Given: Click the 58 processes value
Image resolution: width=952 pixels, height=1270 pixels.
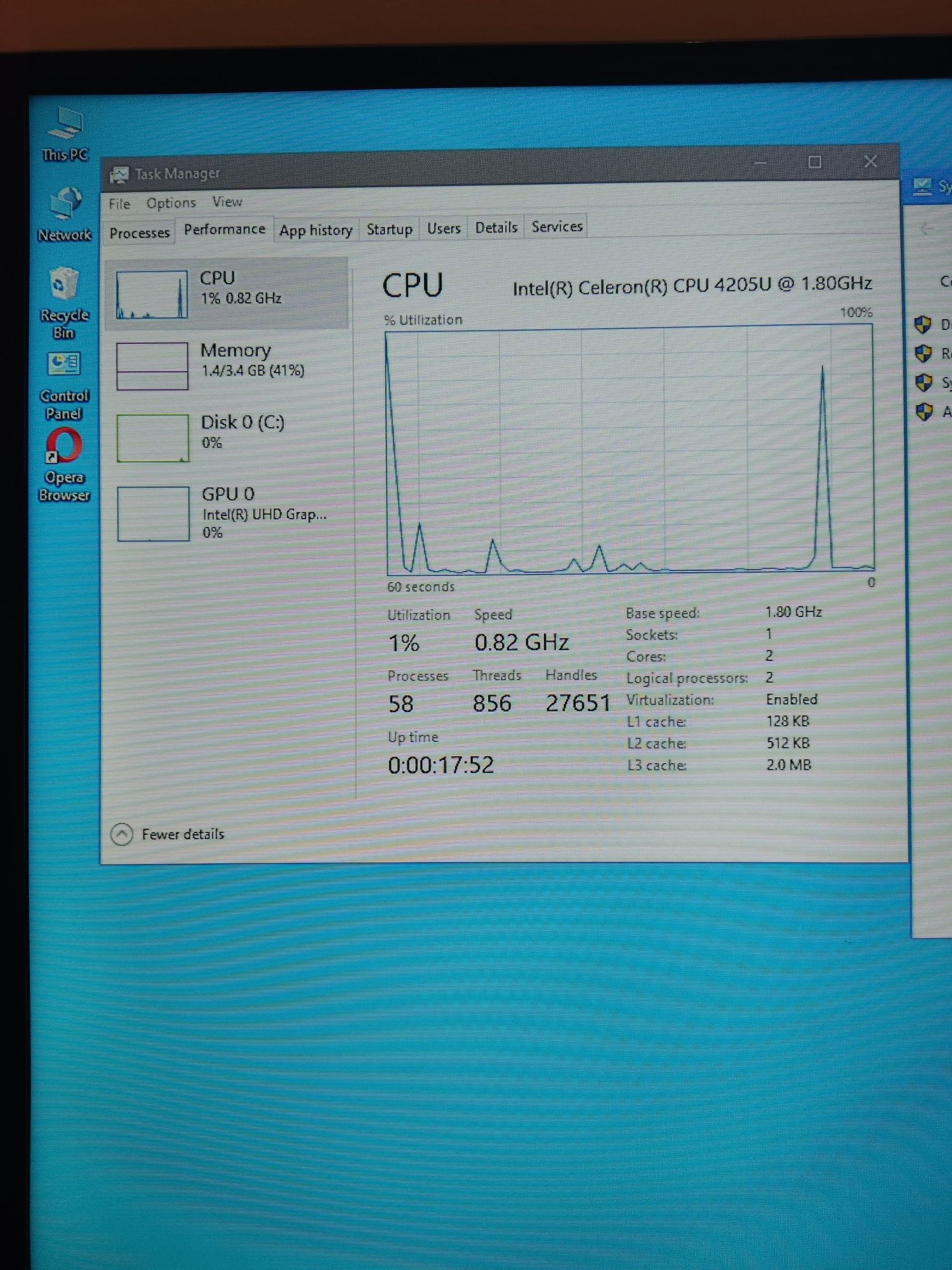Looking at the screenshot, I should 401,704.
